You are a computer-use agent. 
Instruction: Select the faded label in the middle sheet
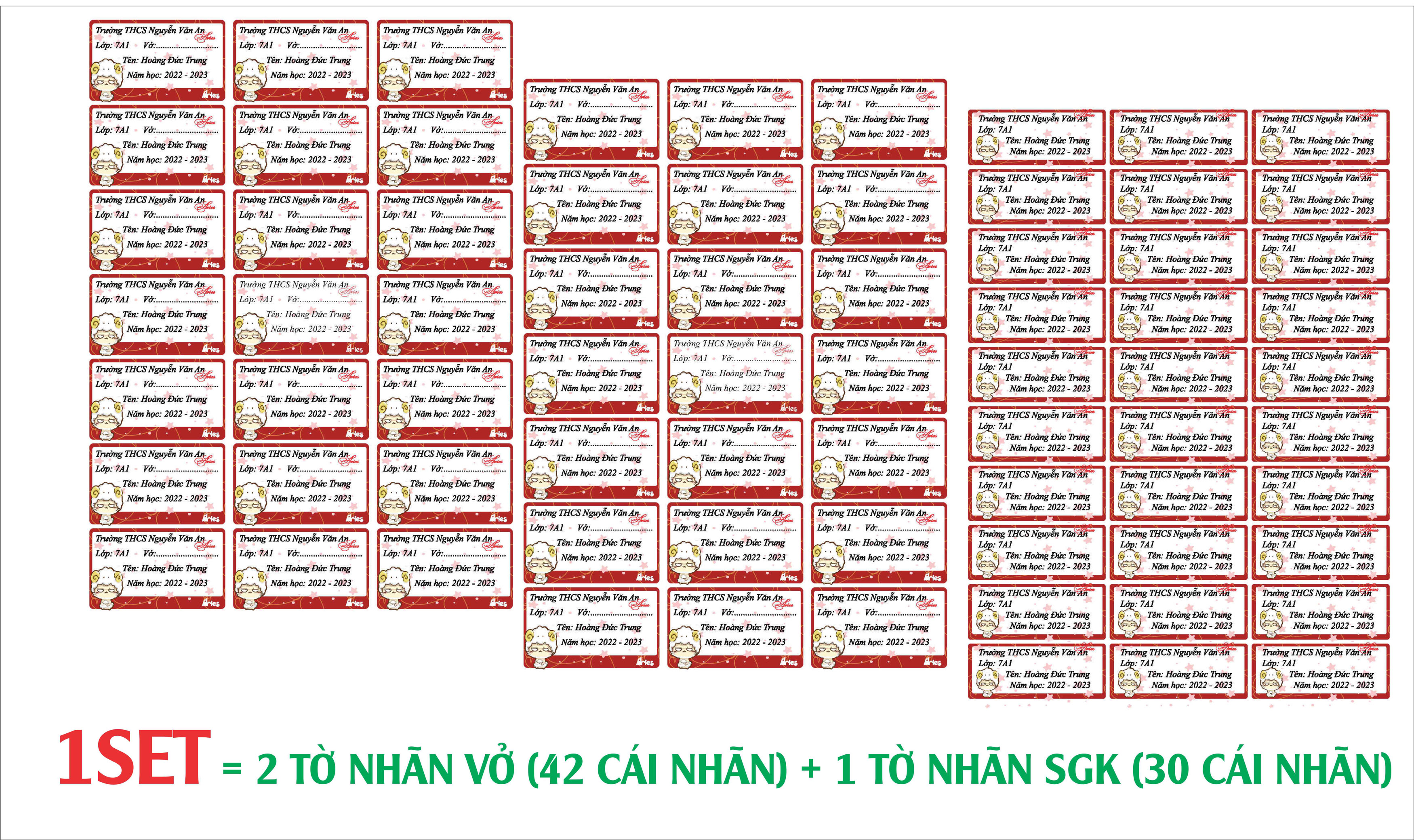735,374
